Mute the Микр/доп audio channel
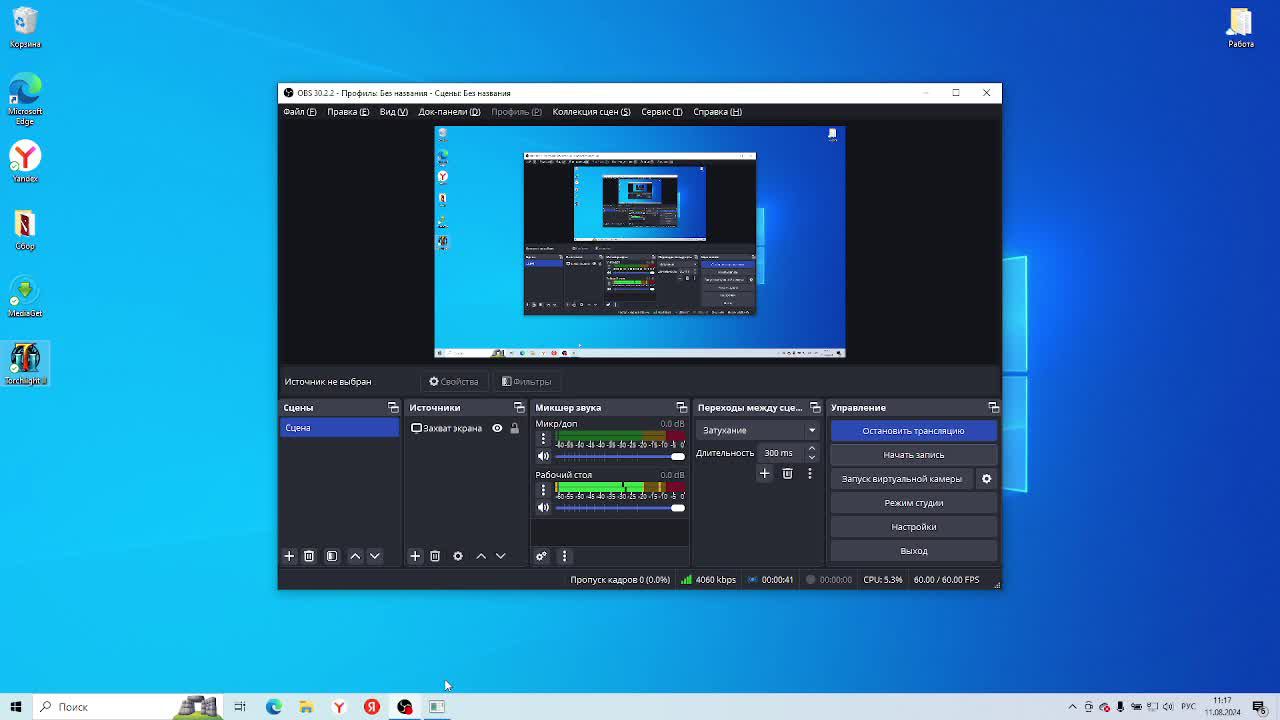 (543, 456)
